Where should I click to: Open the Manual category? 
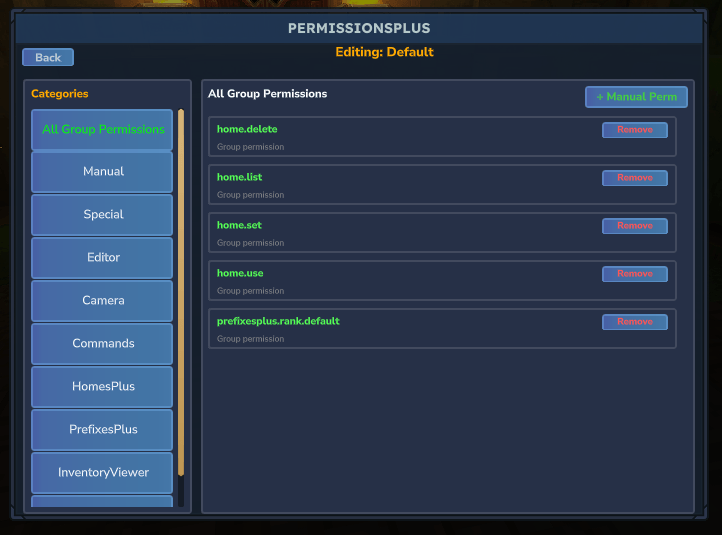[103, 172]
